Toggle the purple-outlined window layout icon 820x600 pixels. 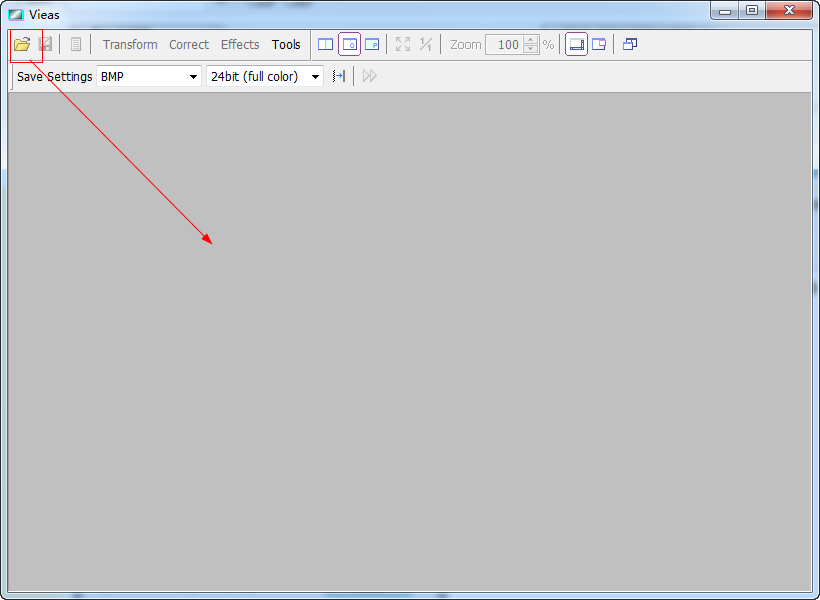[576, 44]
